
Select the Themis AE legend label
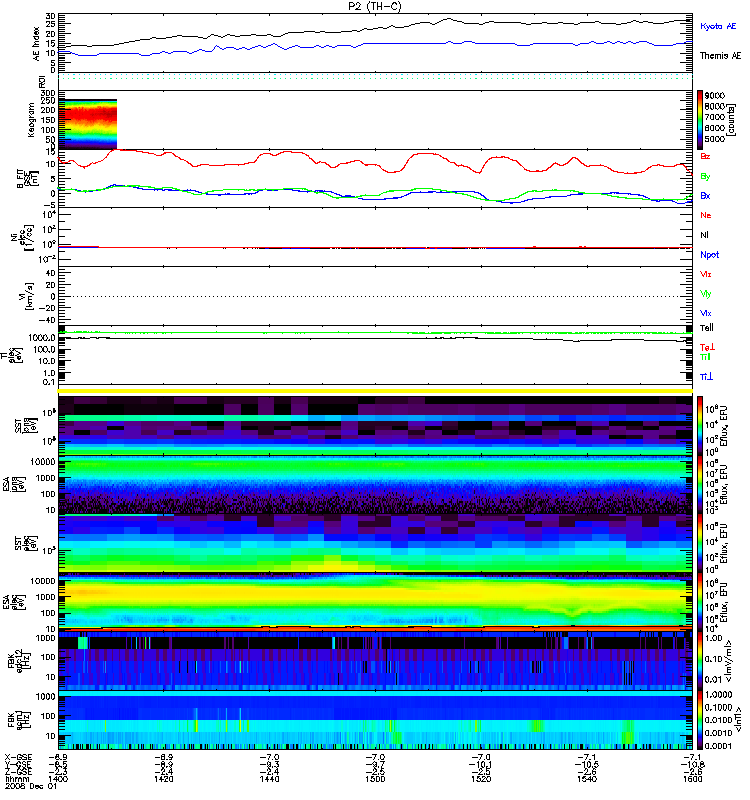(720, 56)
